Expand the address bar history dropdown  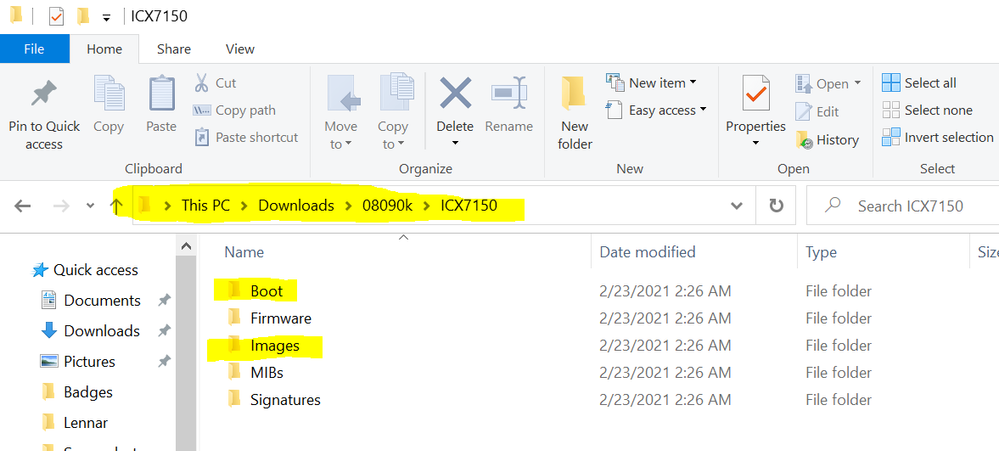pyautogui.click(x=737, y=206)
